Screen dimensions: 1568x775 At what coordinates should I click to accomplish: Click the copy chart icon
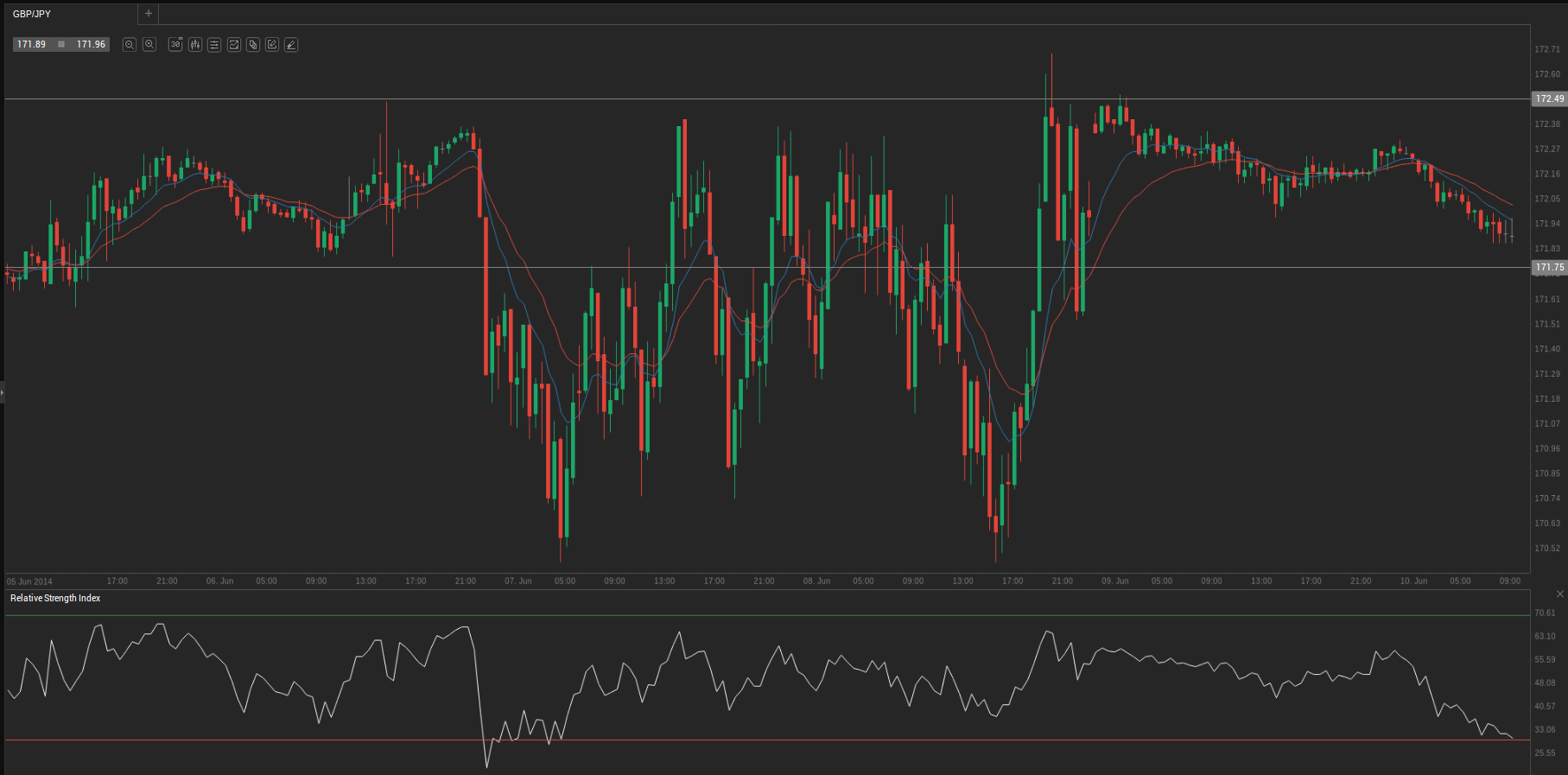pos(253,45)
